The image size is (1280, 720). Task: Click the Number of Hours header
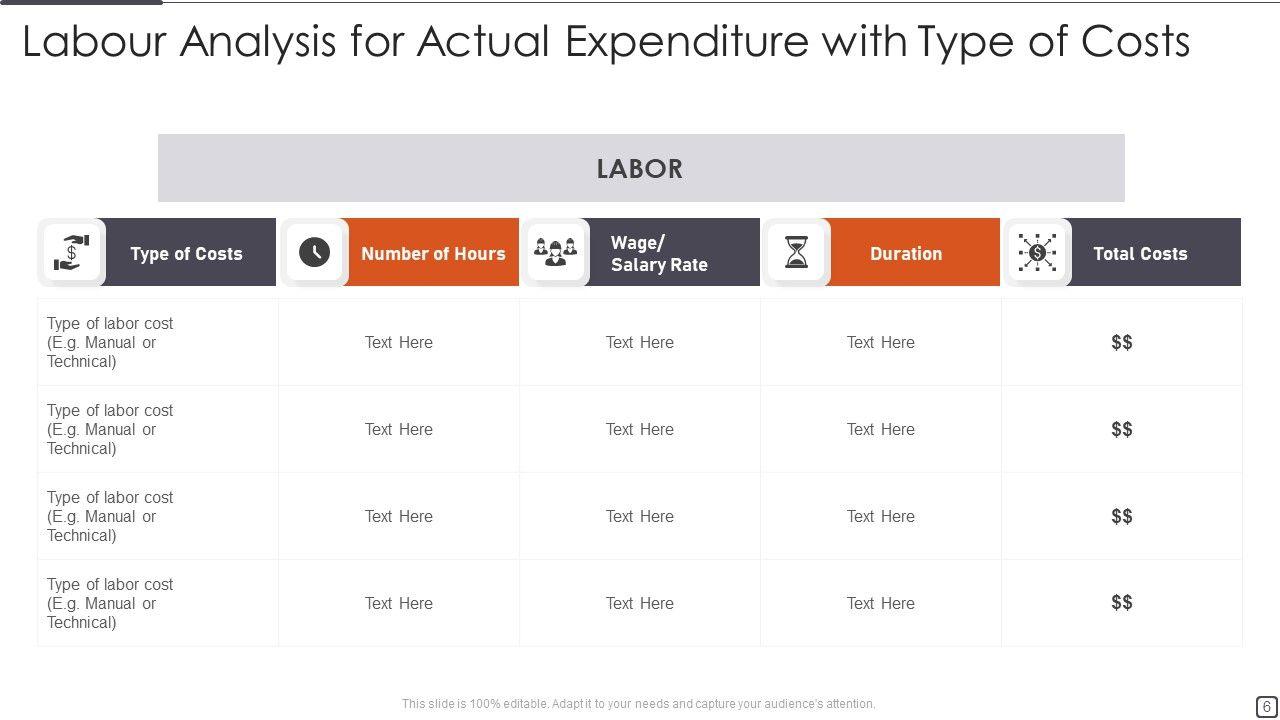coord(433,254)
